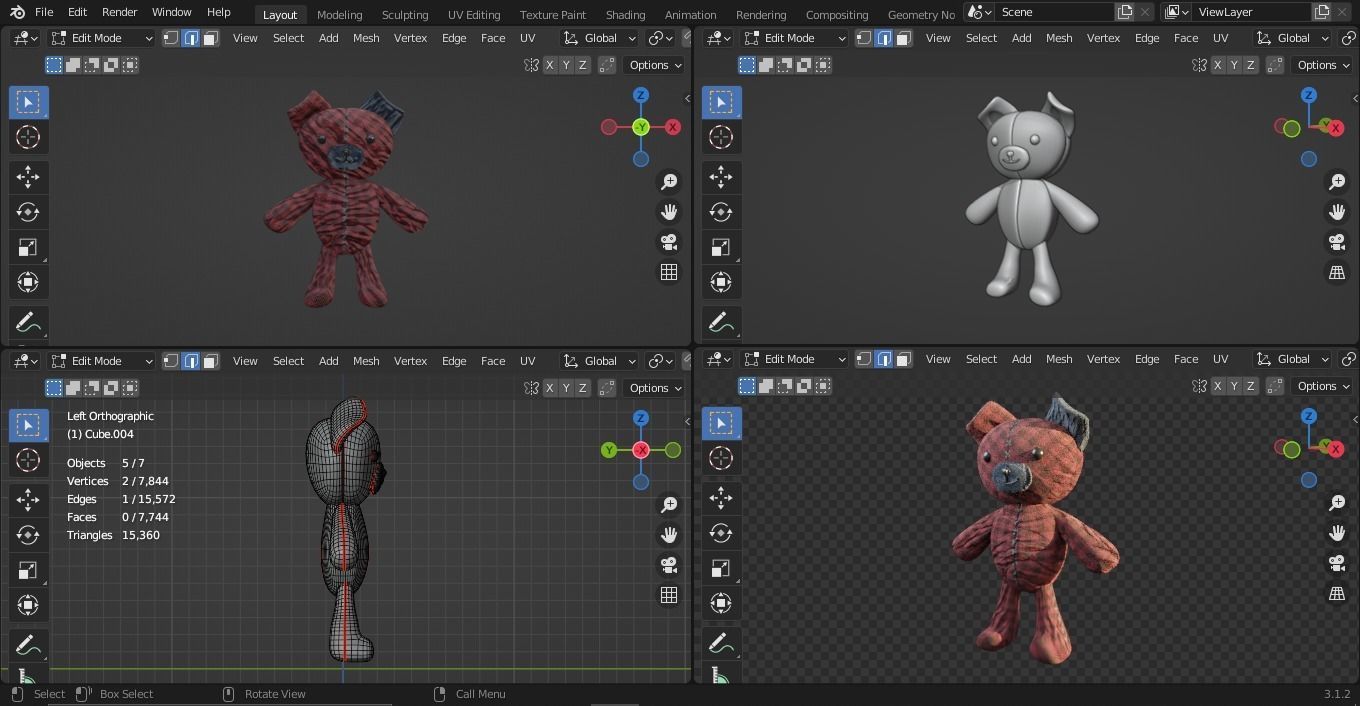Open editor type dropdown in top-left viewport
This screenshot has width=1360, height=706.
click(x=25, y=38)
